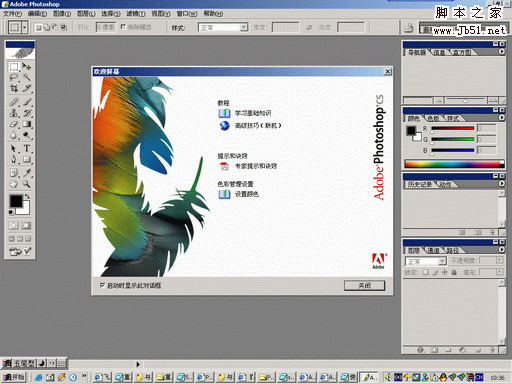The height and width of the screenshot is (384, 512).
Task: Switch to Quick Mask mode
Action: [x=26, y=226]
